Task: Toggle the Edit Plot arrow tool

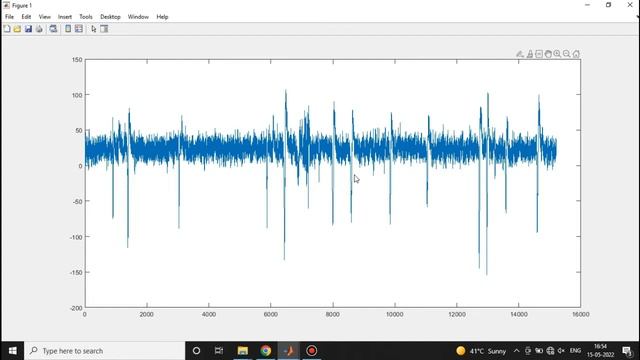Action: coord(94,29)
